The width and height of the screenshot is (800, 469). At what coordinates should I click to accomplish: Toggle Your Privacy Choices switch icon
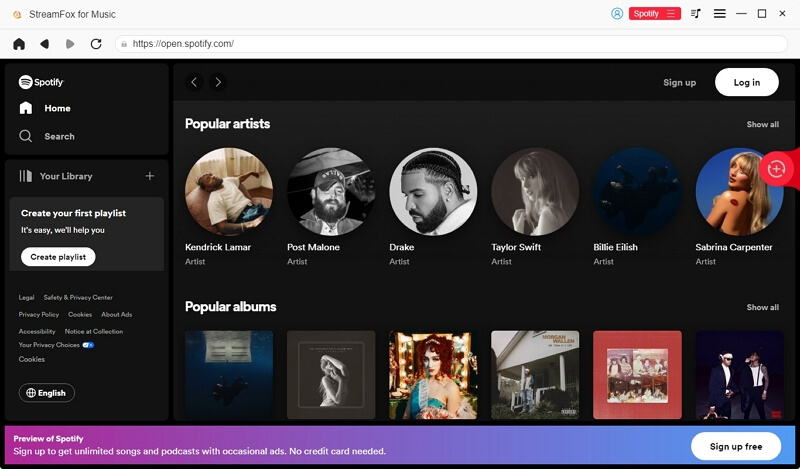tap(88, 345)
